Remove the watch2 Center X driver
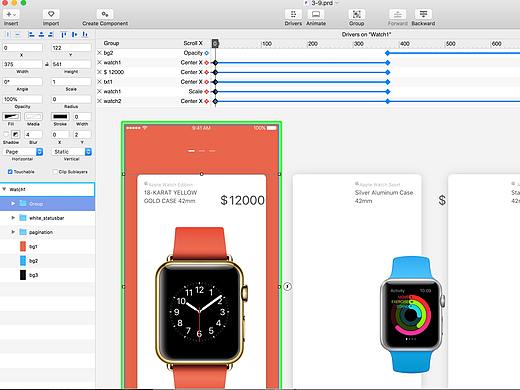 [x=99, y=101]
